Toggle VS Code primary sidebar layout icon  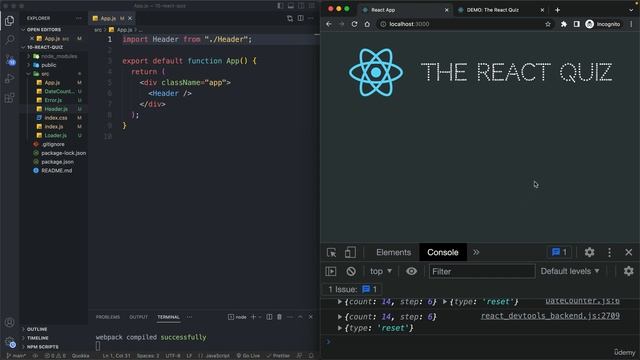coord(280,6)
